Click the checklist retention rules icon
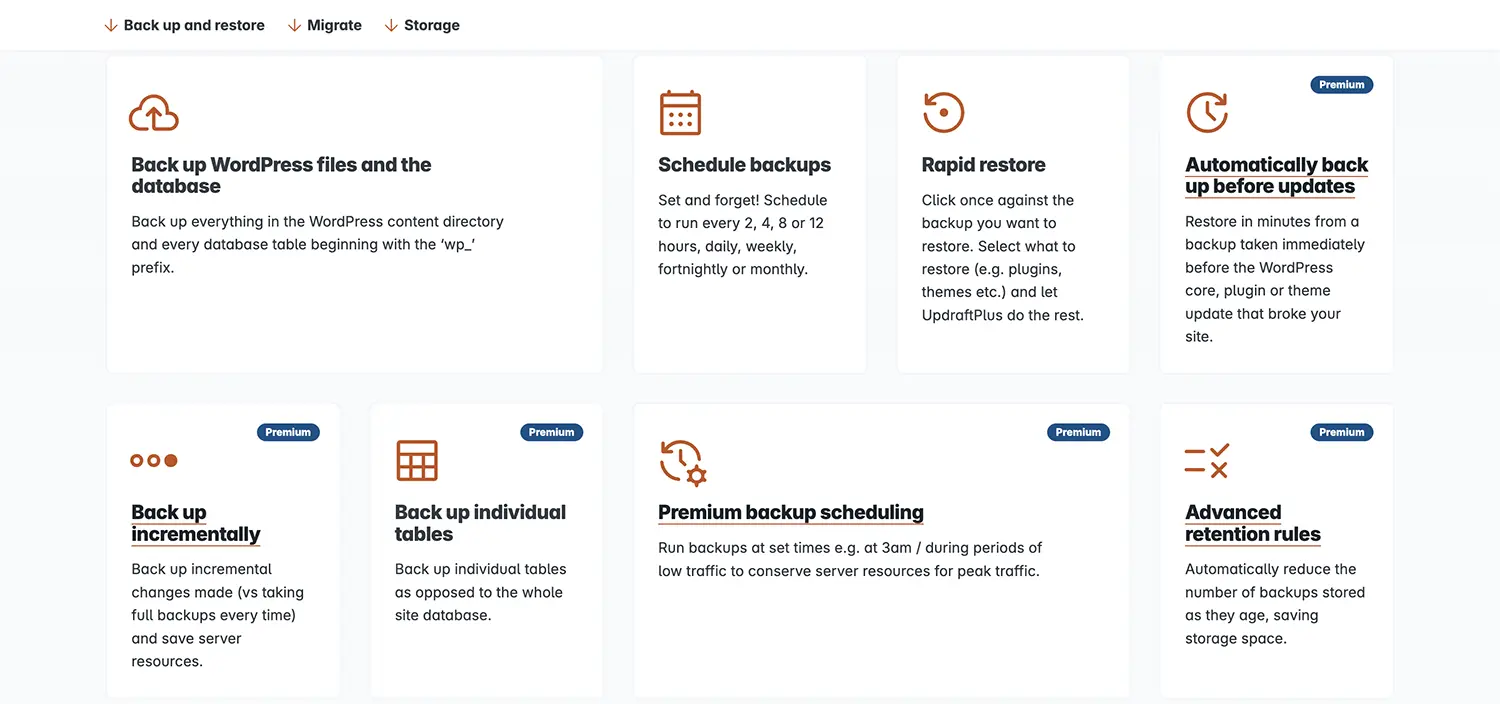The width and height of the screenshot is (1500, 704). pyautogui.click(x=1207, y=460)
